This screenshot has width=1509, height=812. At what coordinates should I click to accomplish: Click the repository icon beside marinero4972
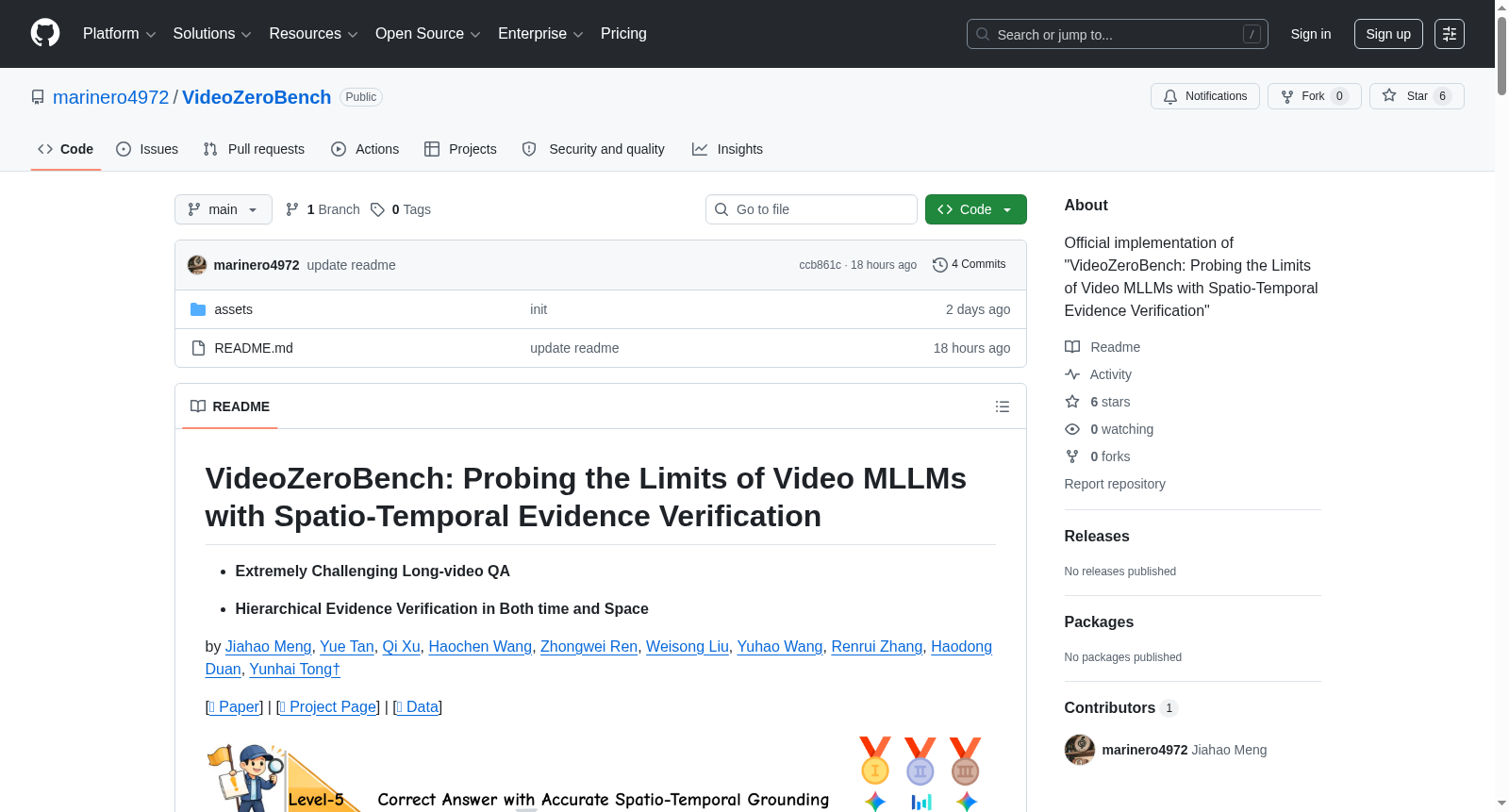pyautogui.click(x=38, y=97)
